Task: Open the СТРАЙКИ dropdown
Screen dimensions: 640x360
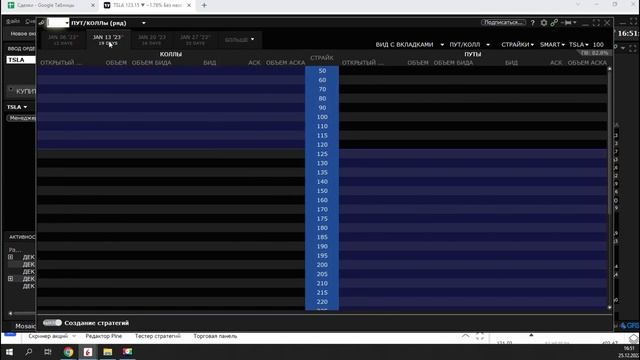Action: point(517,44)
